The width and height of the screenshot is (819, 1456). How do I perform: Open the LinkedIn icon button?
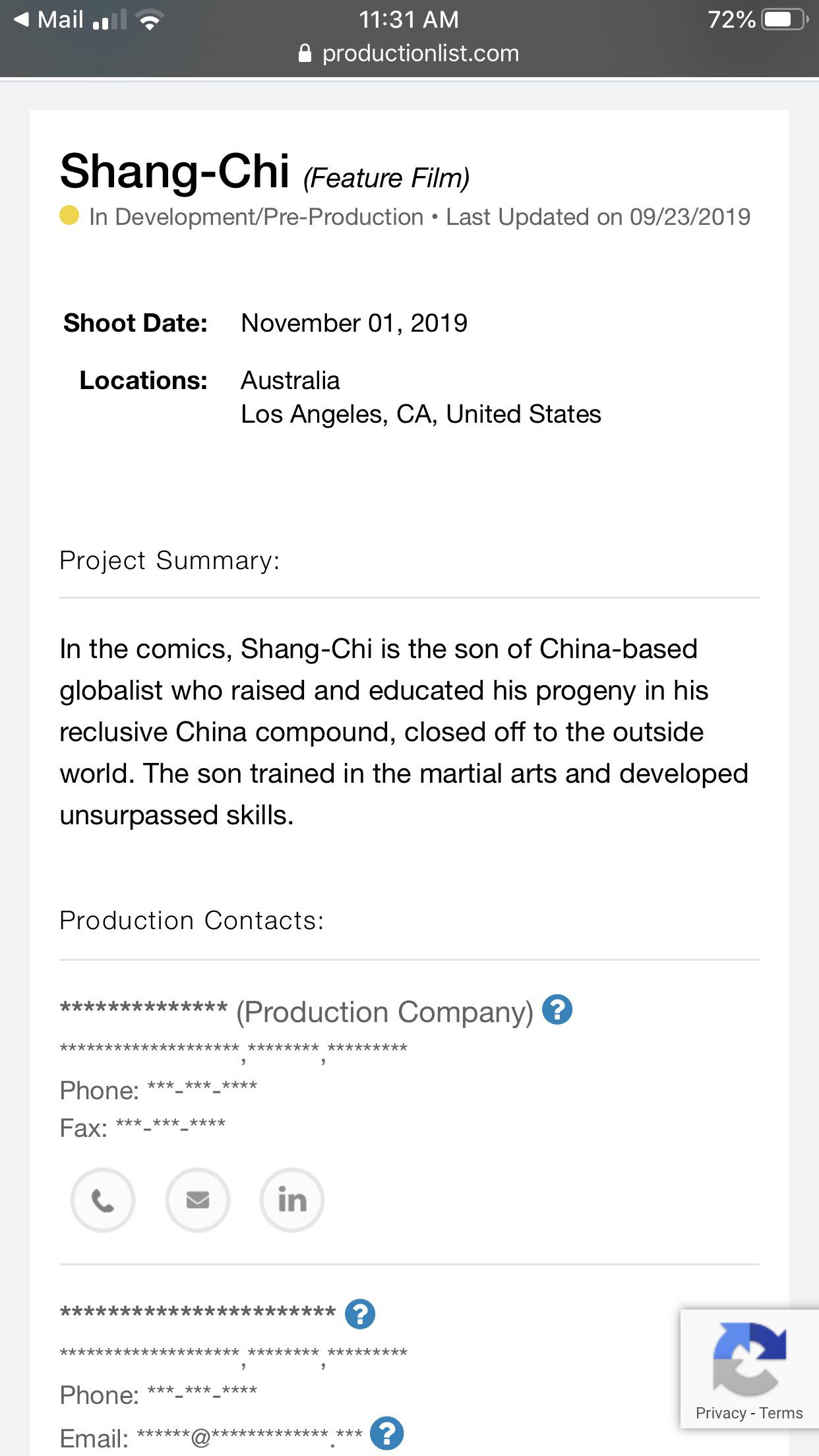[x=292, y=1200]
